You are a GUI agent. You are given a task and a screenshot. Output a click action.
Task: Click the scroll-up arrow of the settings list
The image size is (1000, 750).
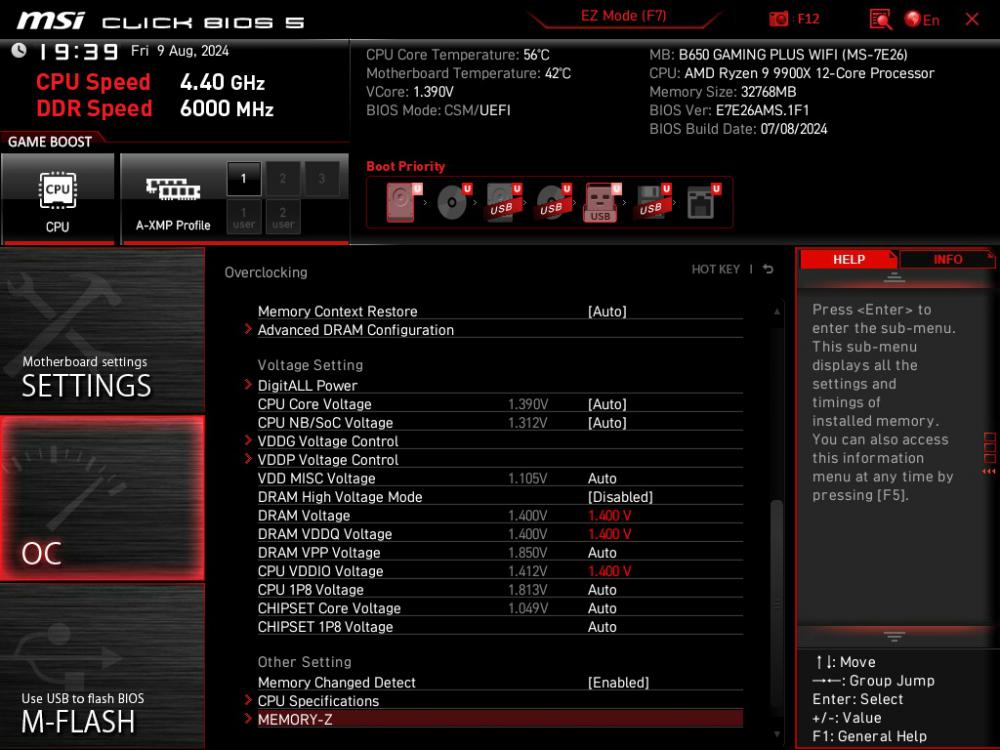(777, 311)
